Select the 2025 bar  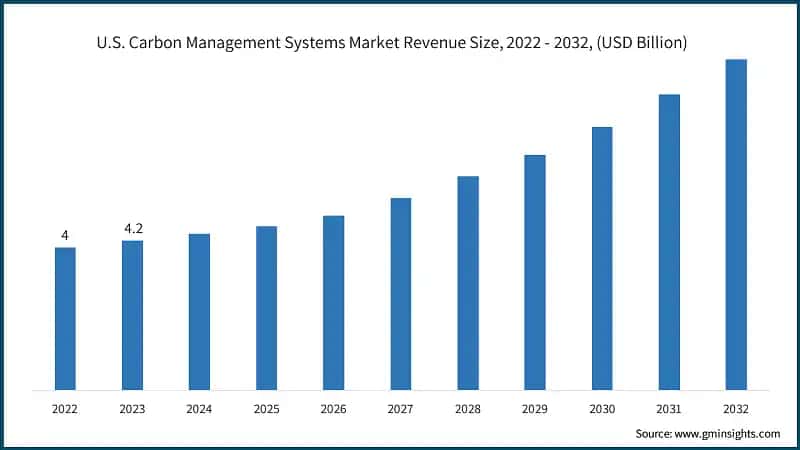(266, 308)
